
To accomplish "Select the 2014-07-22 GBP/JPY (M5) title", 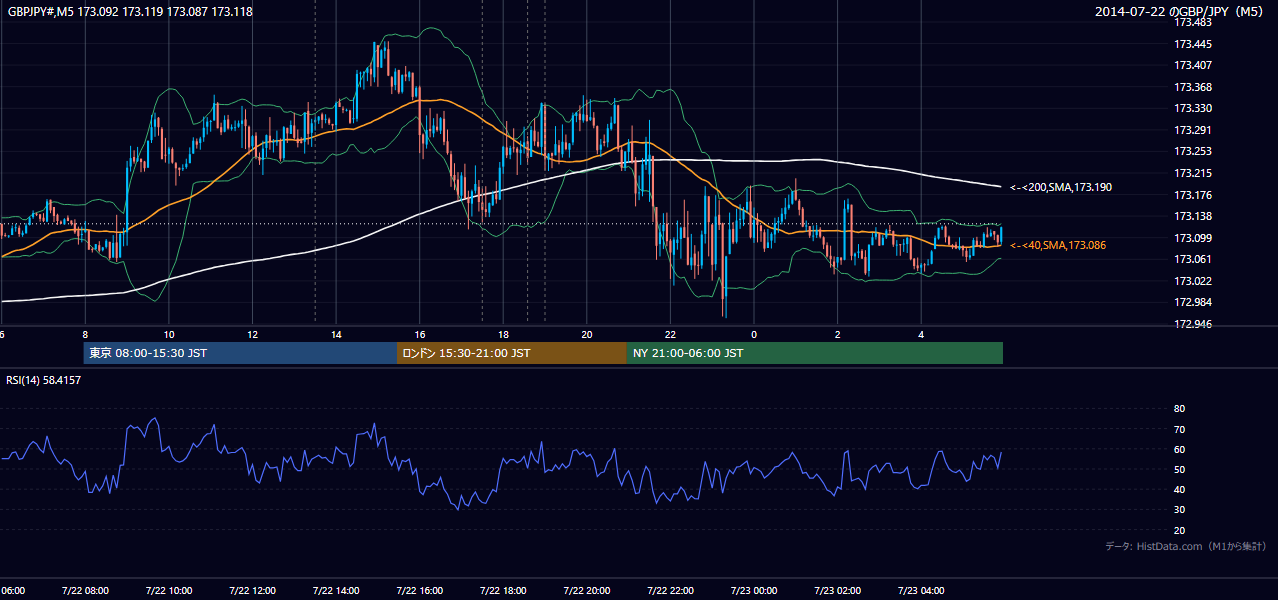I will pyautogui.click(x=1181, y=12).
